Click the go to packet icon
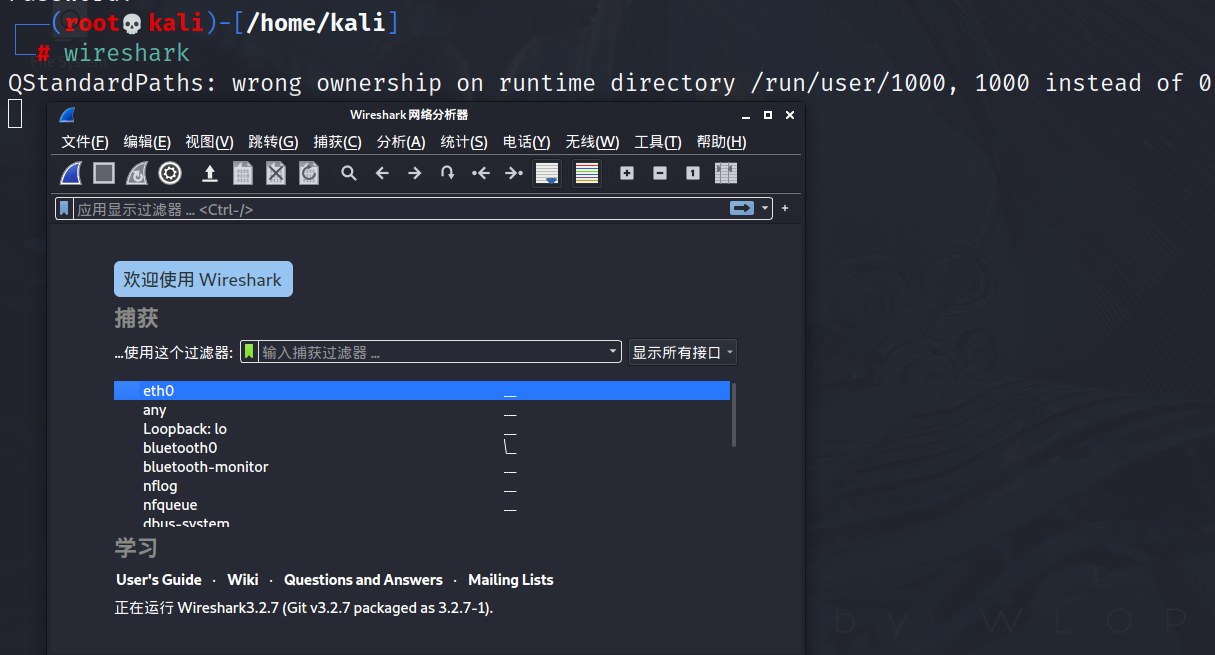 coord(448,174)
